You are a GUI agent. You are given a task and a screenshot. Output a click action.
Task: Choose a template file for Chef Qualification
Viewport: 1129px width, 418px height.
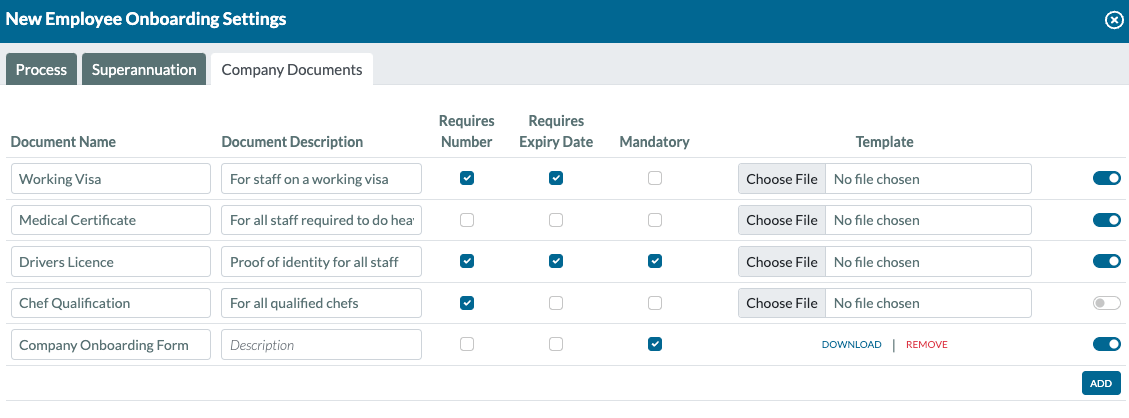point(782,303)
